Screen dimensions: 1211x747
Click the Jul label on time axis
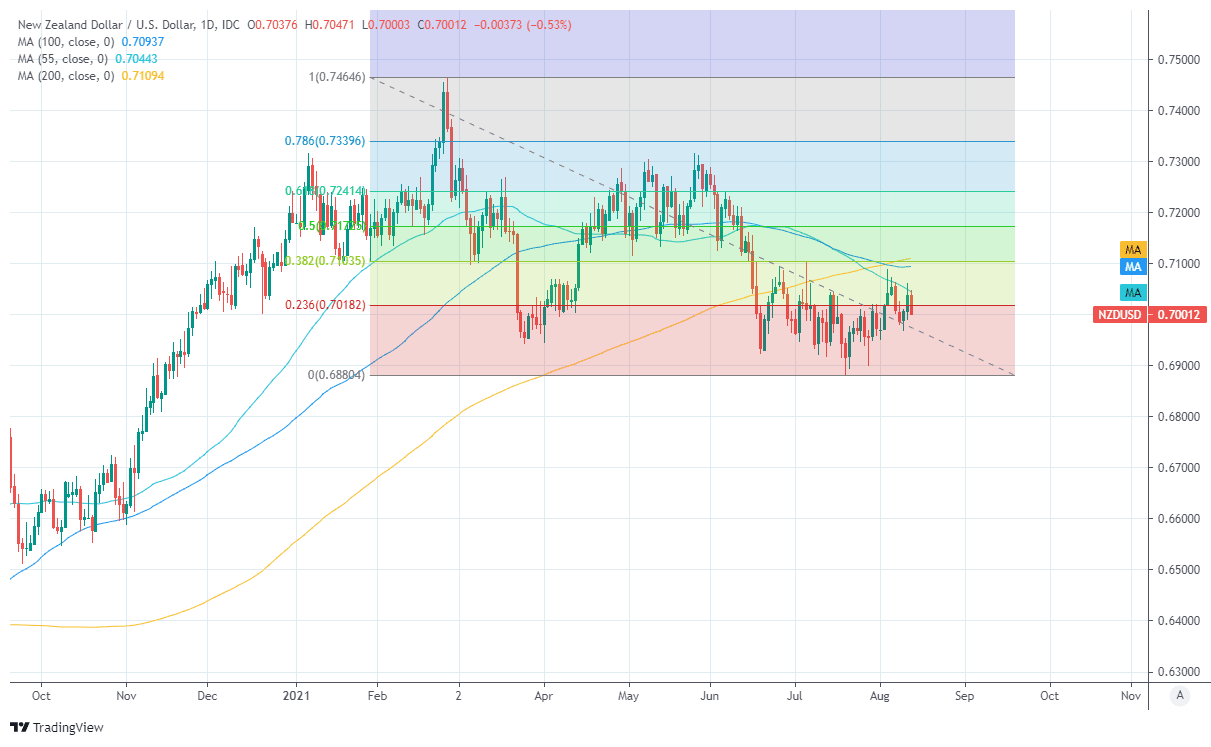795,693
